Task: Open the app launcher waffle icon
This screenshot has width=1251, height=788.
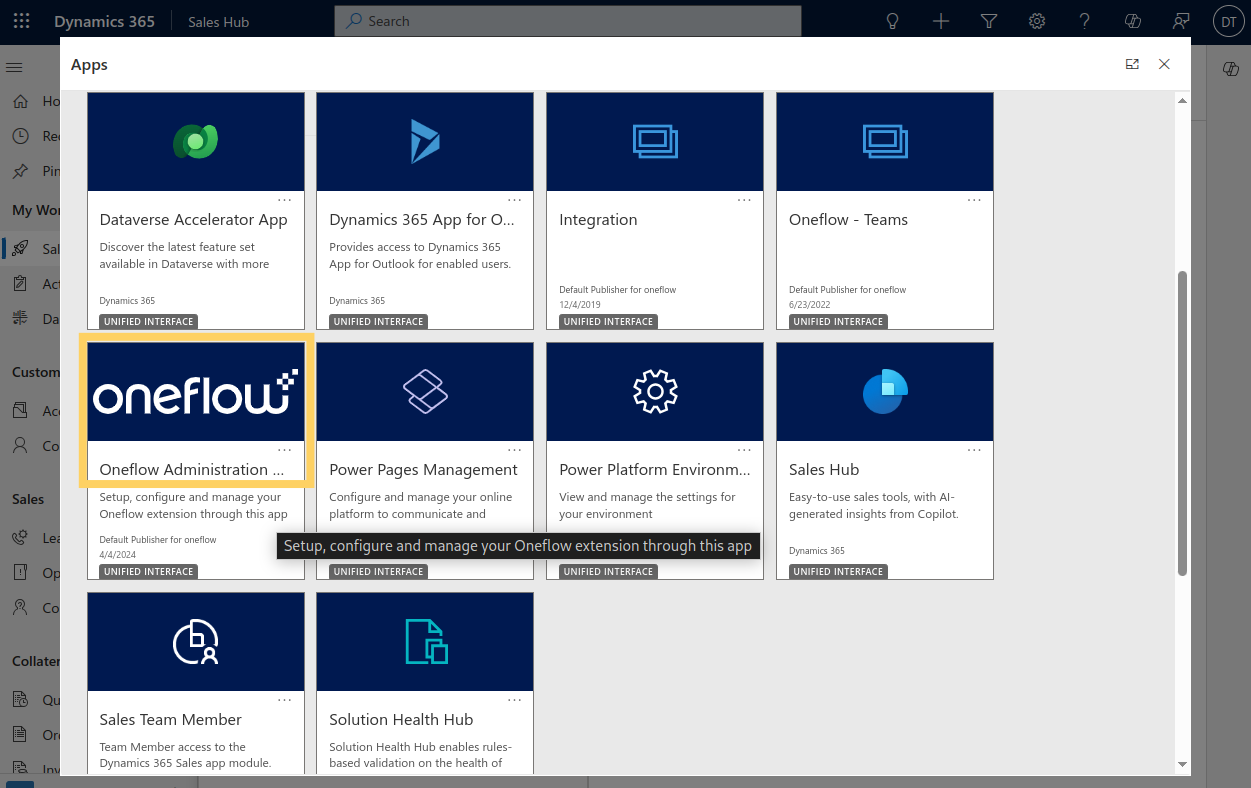Action: coord(21,21)
